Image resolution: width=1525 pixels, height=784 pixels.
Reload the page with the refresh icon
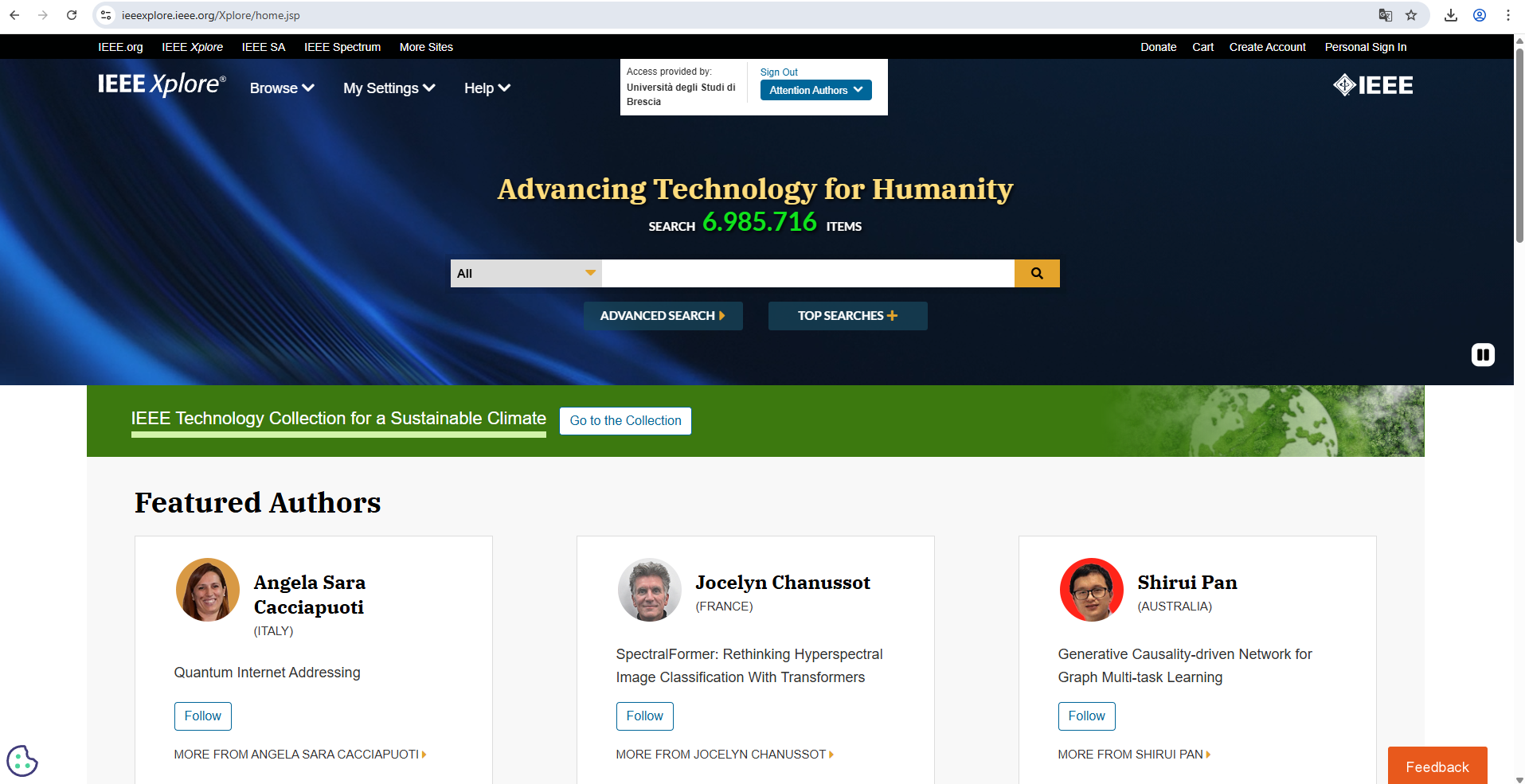pos(72,15)
